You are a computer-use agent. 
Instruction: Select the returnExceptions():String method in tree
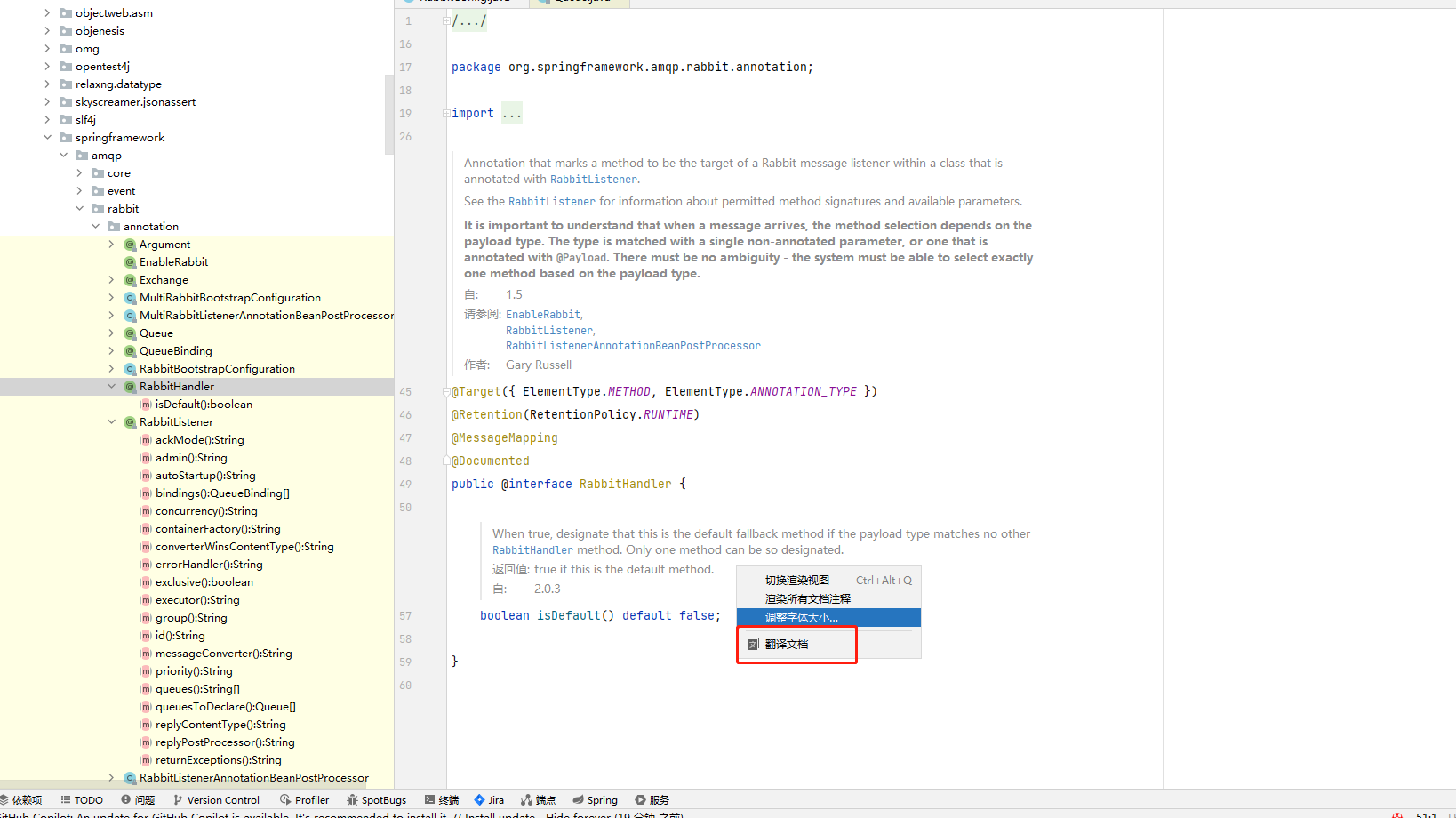coord(218,760)
